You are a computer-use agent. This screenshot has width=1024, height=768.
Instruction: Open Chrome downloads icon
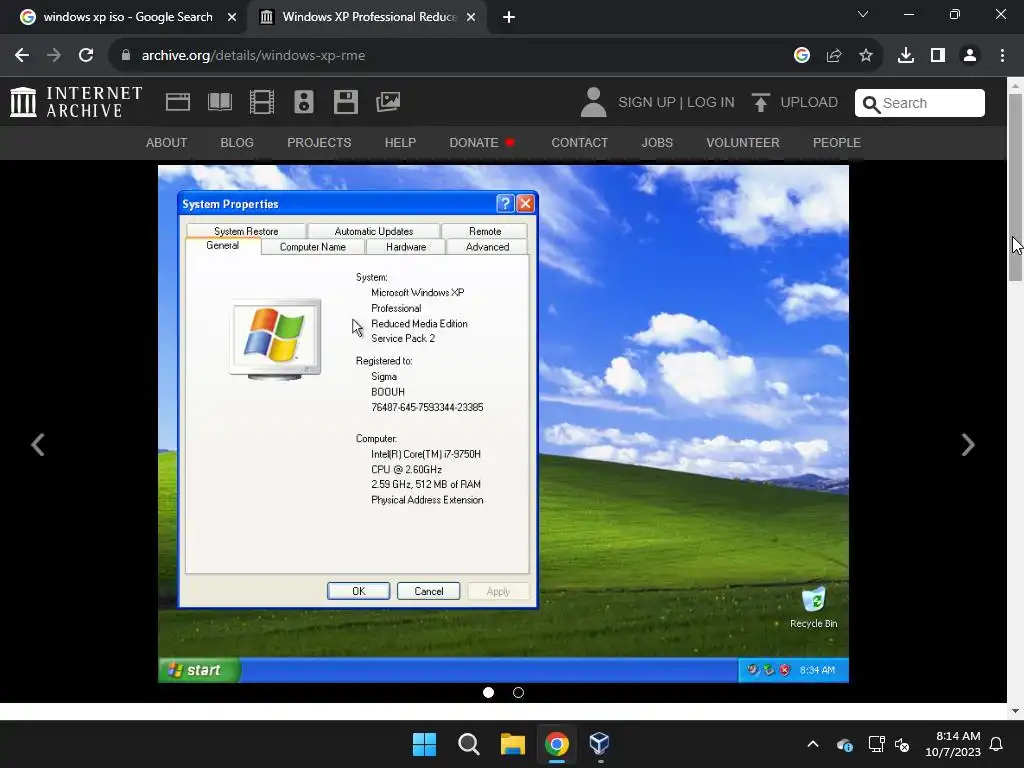tap(906, 56)
